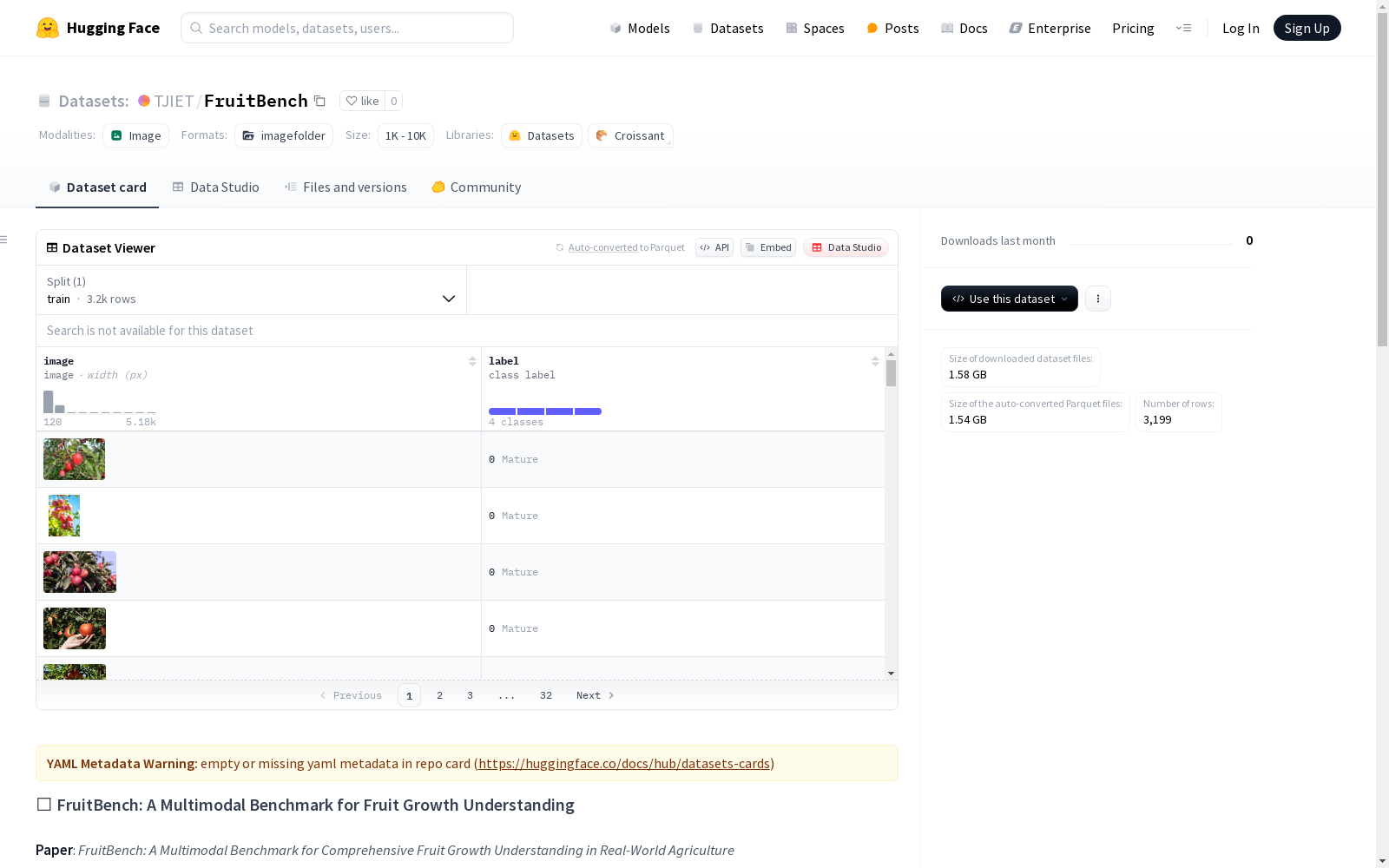
Task: Like the FruitBench dataset
Action: pyautogui.click(x=362, y=101)
